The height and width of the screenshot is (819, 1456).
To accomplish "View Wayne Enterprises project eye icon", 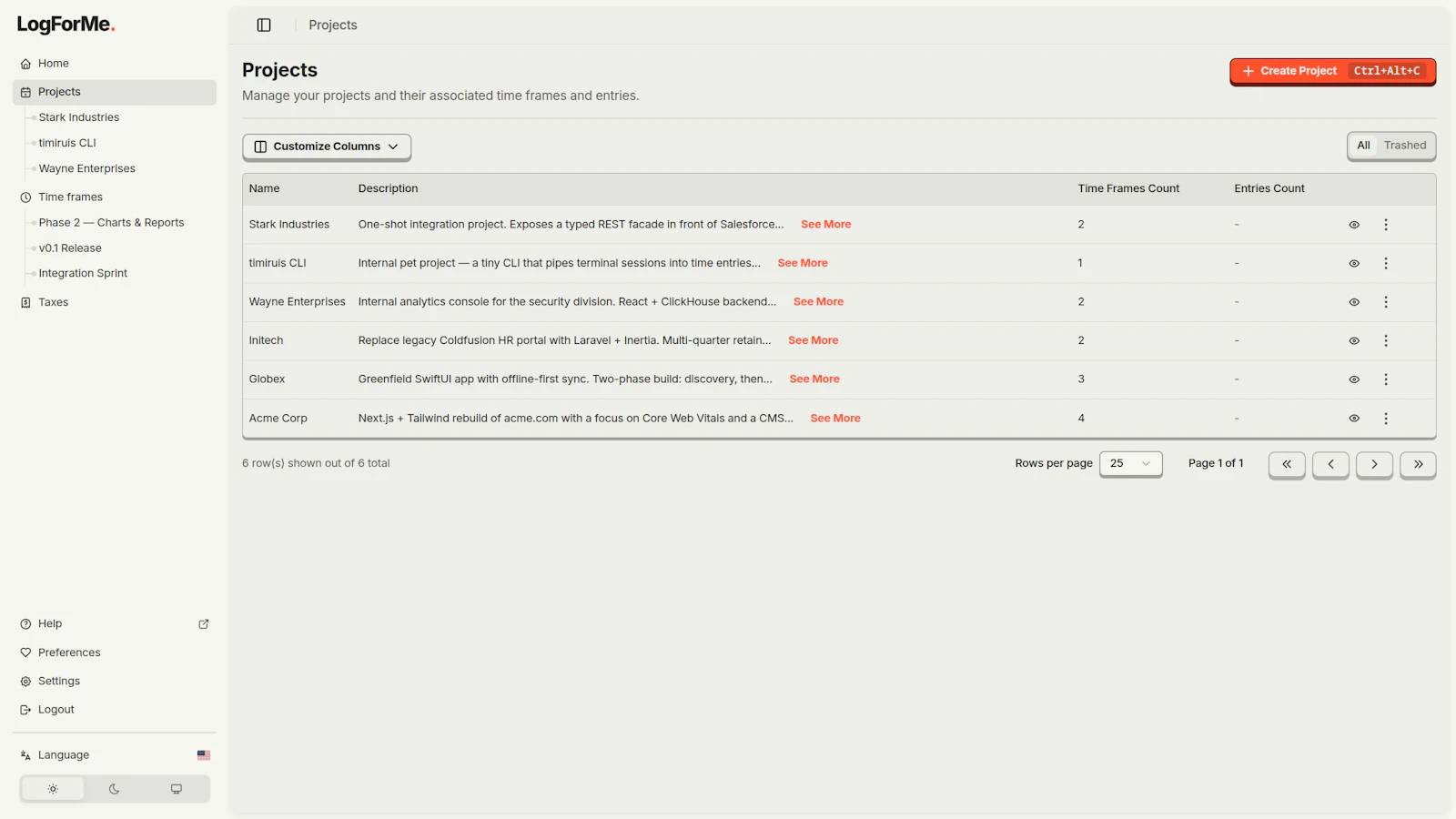I will coord(1354,302).
